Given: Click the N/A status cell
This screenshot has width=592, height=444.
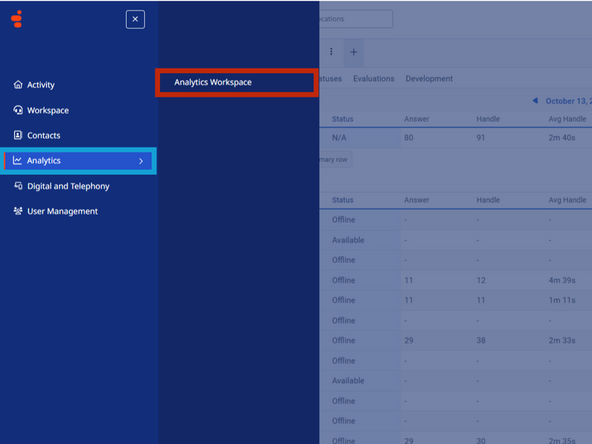Looking at the screenshot, I should 339,138.
